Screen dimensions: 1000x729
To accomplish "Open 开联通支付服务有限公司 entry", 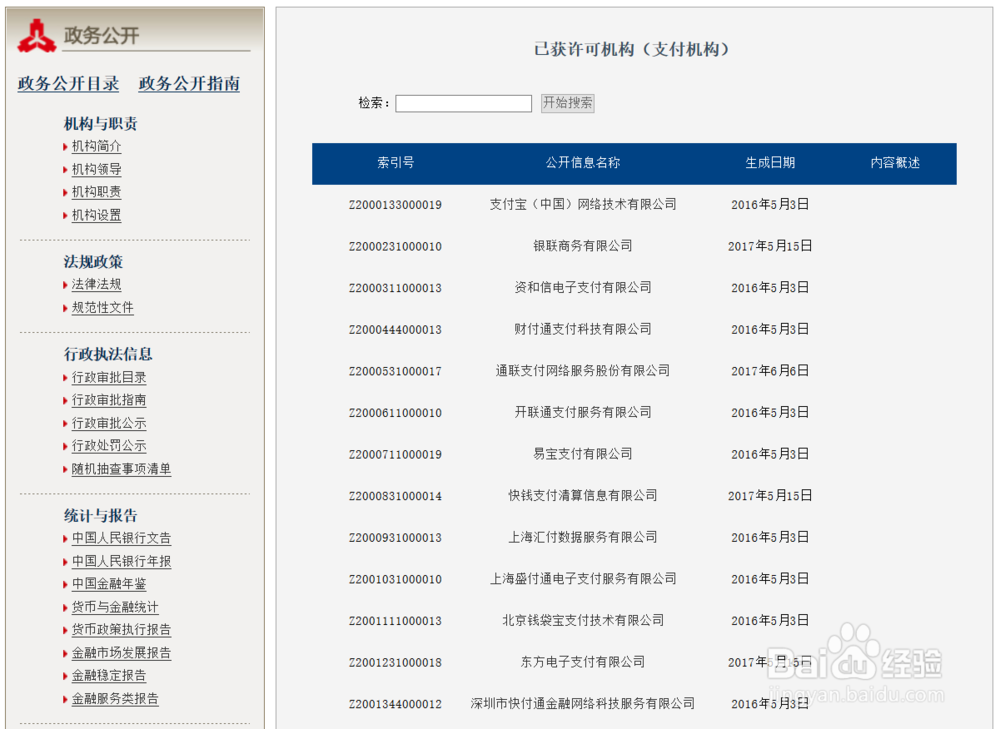I will click(583, 412).
